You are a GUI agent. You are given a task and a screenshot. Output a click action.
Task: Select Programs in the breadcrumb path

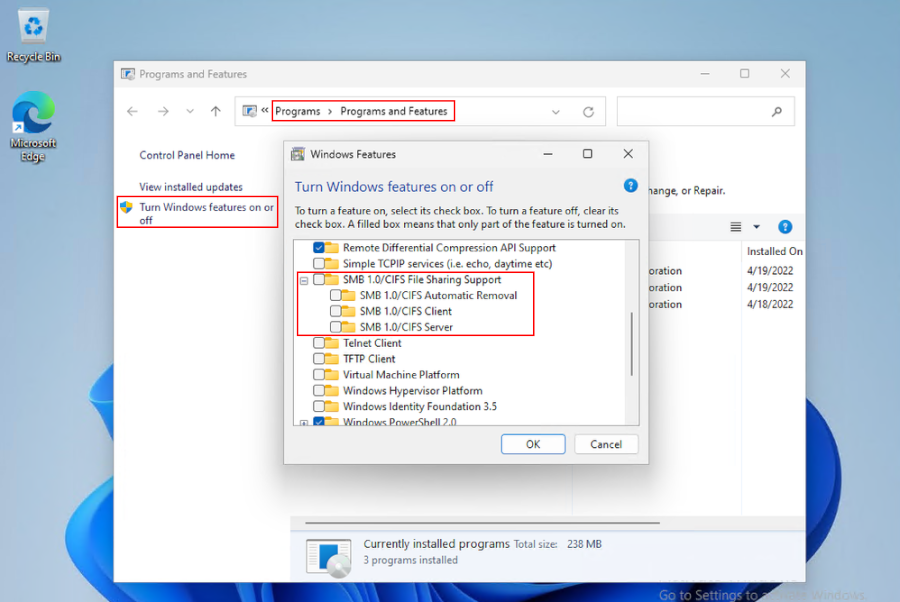click(x=297, y=111)
